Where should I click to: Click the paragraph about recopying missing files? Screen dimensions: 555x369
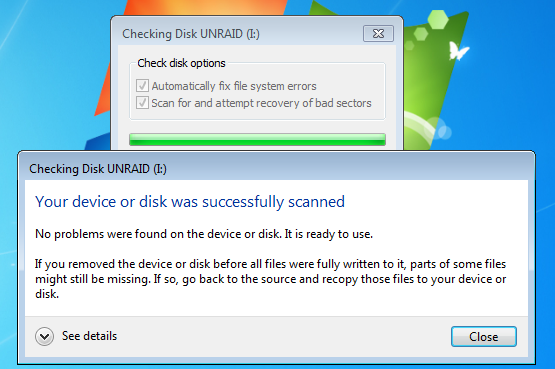tap(270, 279)
